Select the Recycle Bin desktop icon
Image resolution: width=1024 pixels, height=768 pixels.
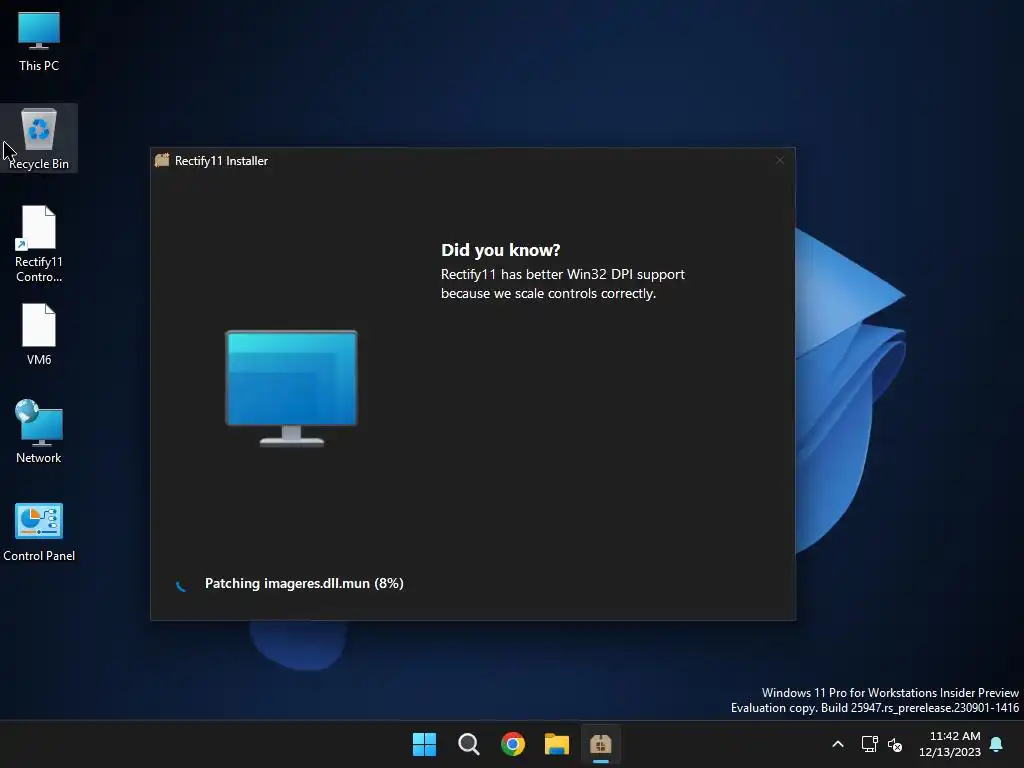[39, 138]
